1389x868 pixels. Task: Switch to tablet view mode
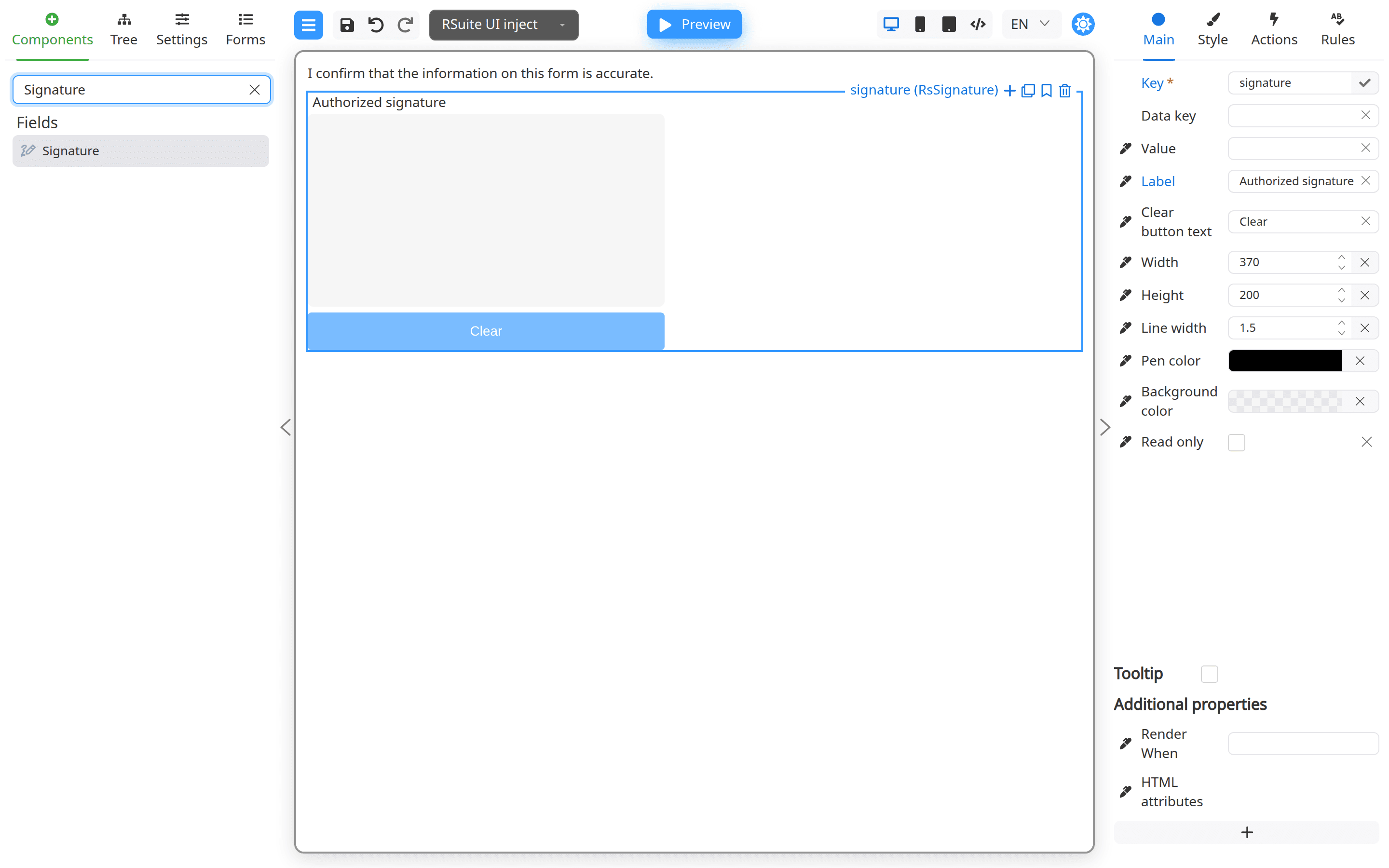(949, 24)
